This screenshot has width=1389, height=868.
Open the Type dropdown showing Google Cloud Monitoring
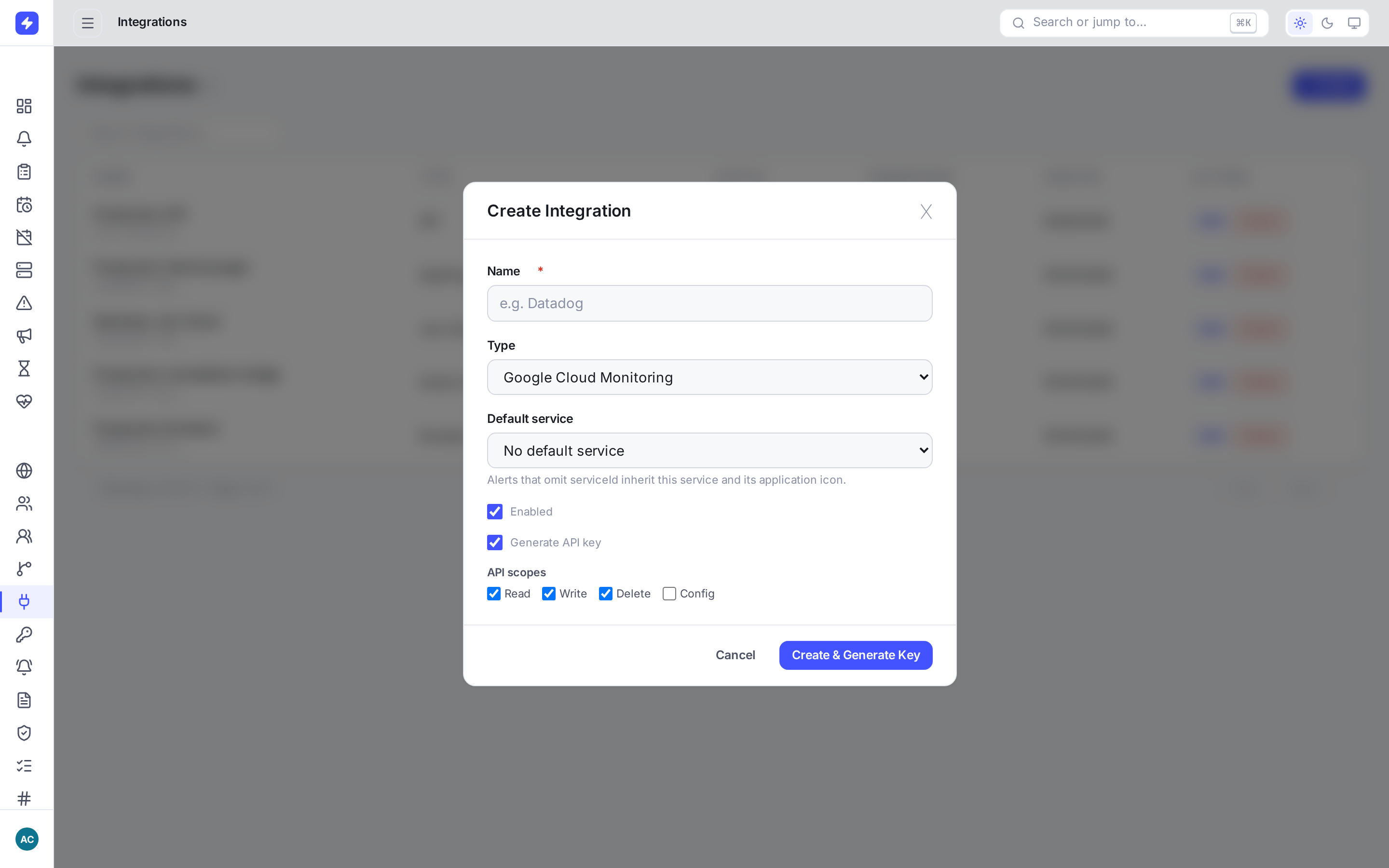click(x=709, y=377)
